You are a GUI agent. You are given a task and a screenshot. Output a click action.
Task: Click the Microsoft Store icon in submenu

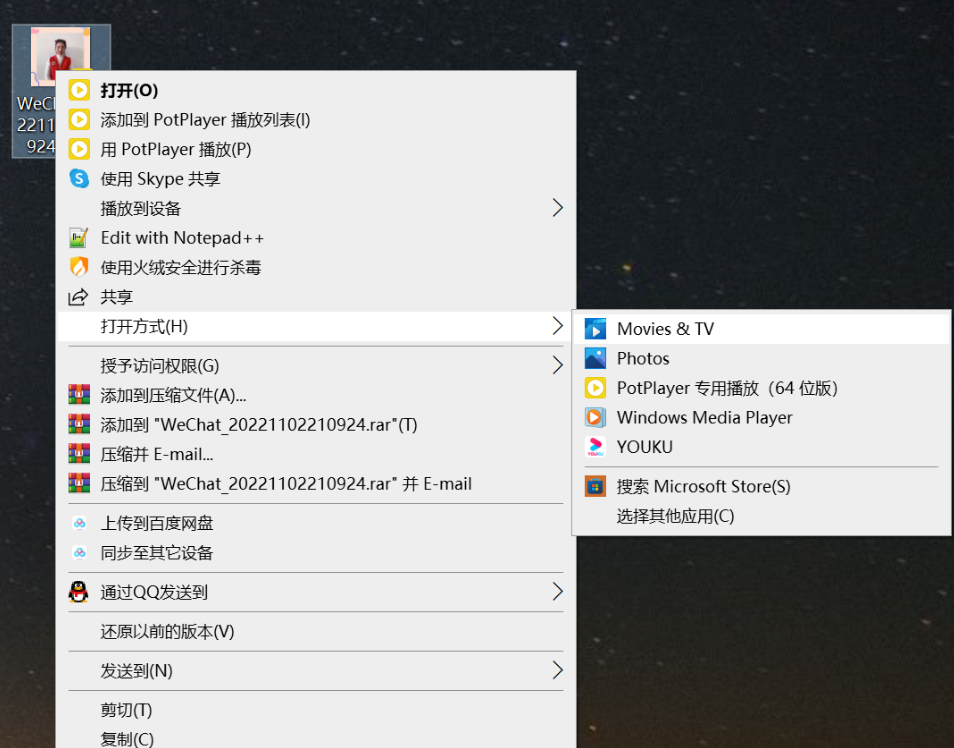(x=595, y=486)
